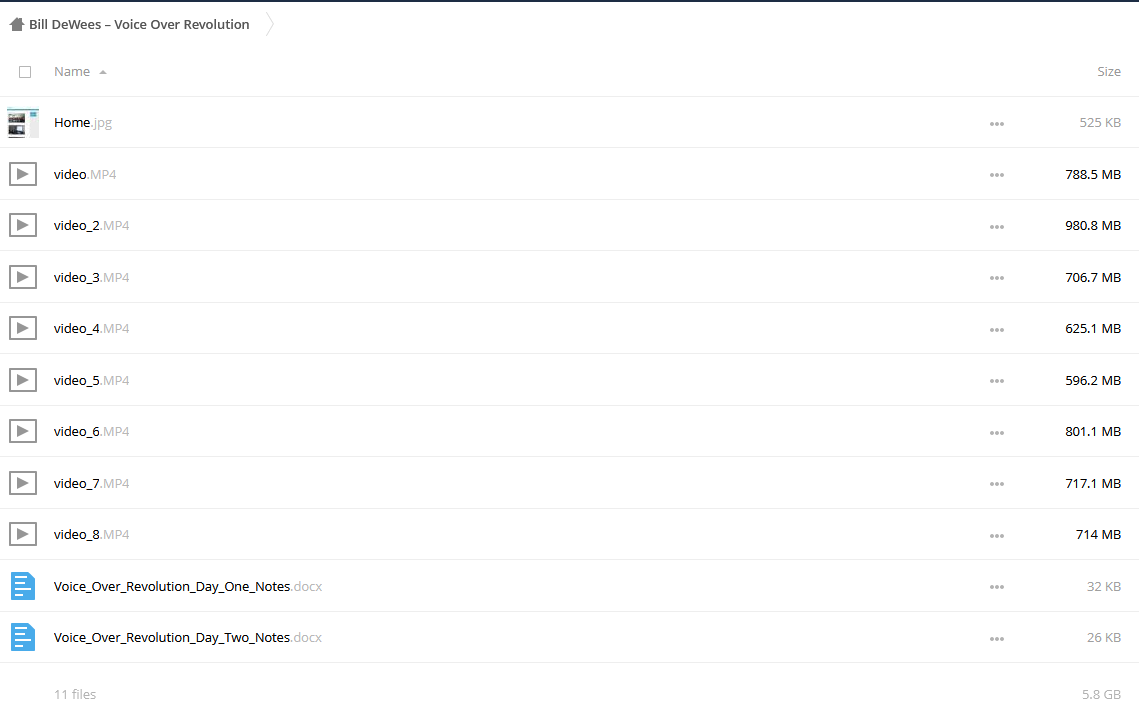This screenshot has width=1139, height=718.
Task: Click the play icon for video_4.MP4
Action: (23, 328)
